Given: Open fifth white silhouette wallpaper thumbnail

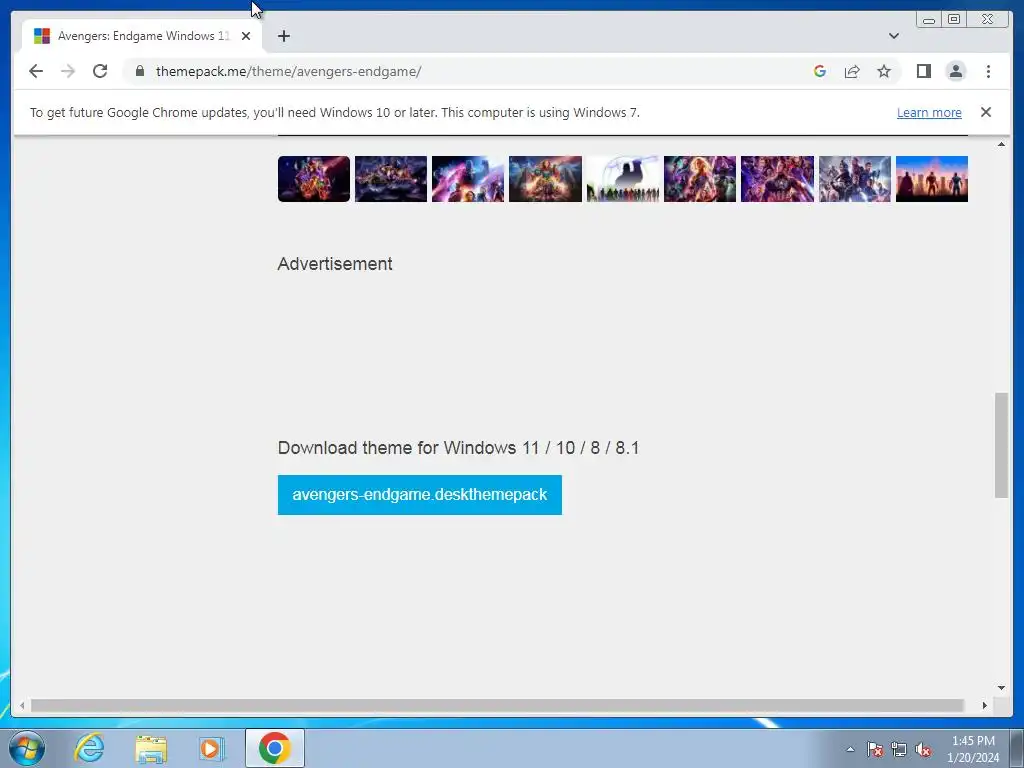Looking at the screenshot, I should (x=622, y=179).
